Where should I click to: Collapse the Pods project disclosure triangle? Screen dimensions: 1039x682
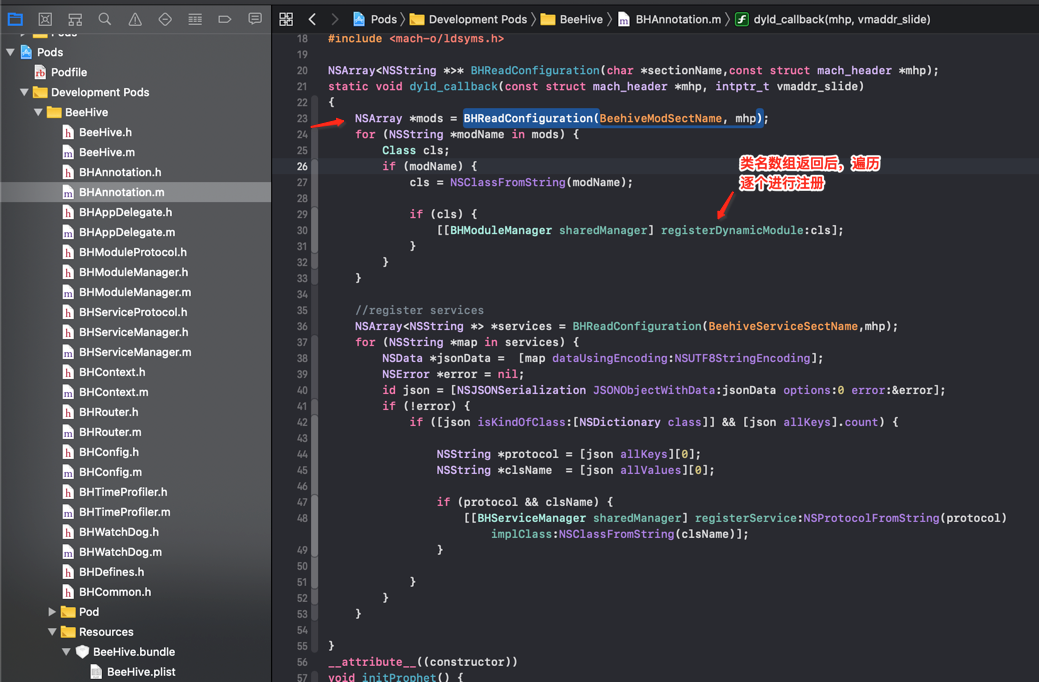coord(10,52)
